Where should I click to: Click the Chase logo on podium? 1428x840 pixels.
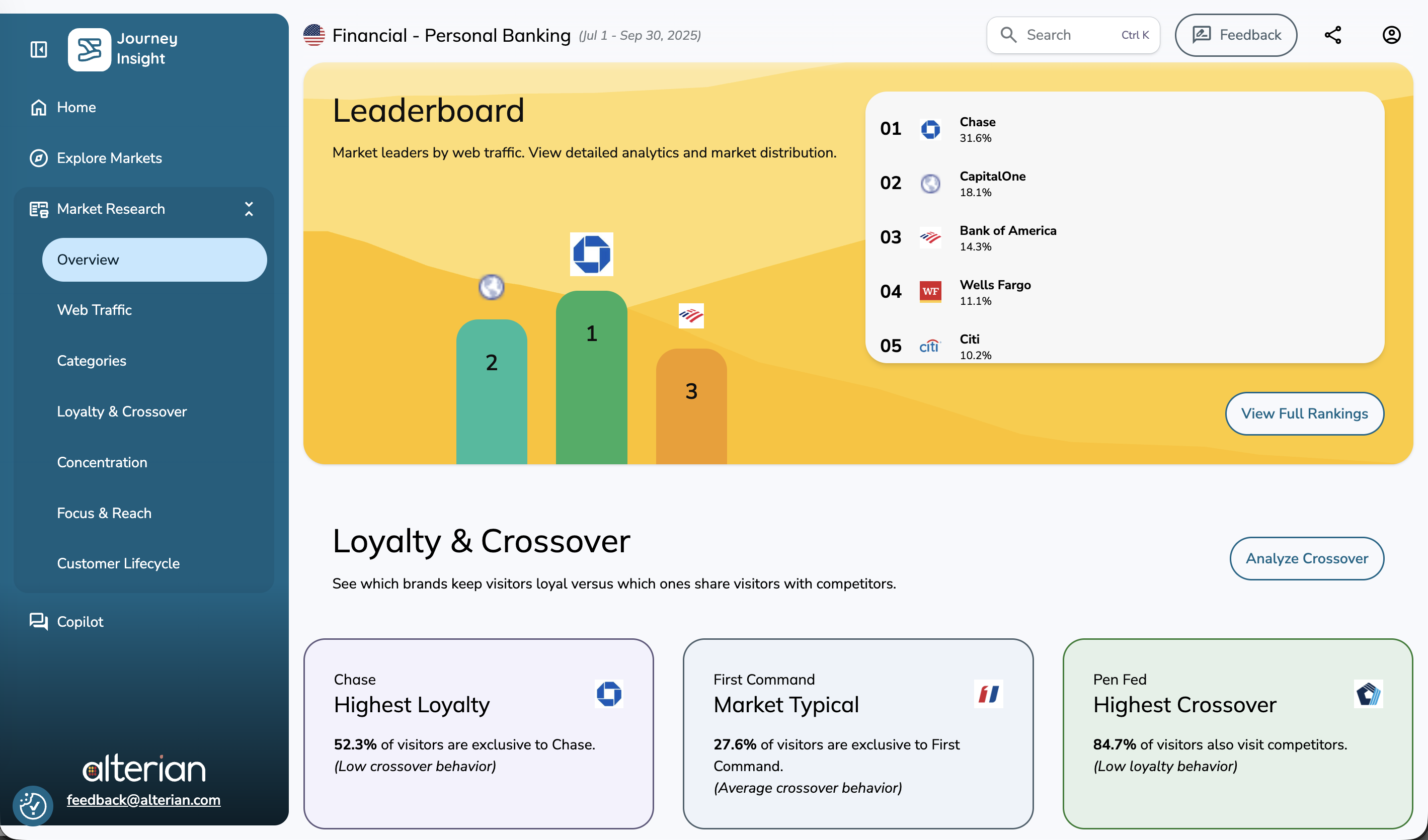tap(591, 255)
